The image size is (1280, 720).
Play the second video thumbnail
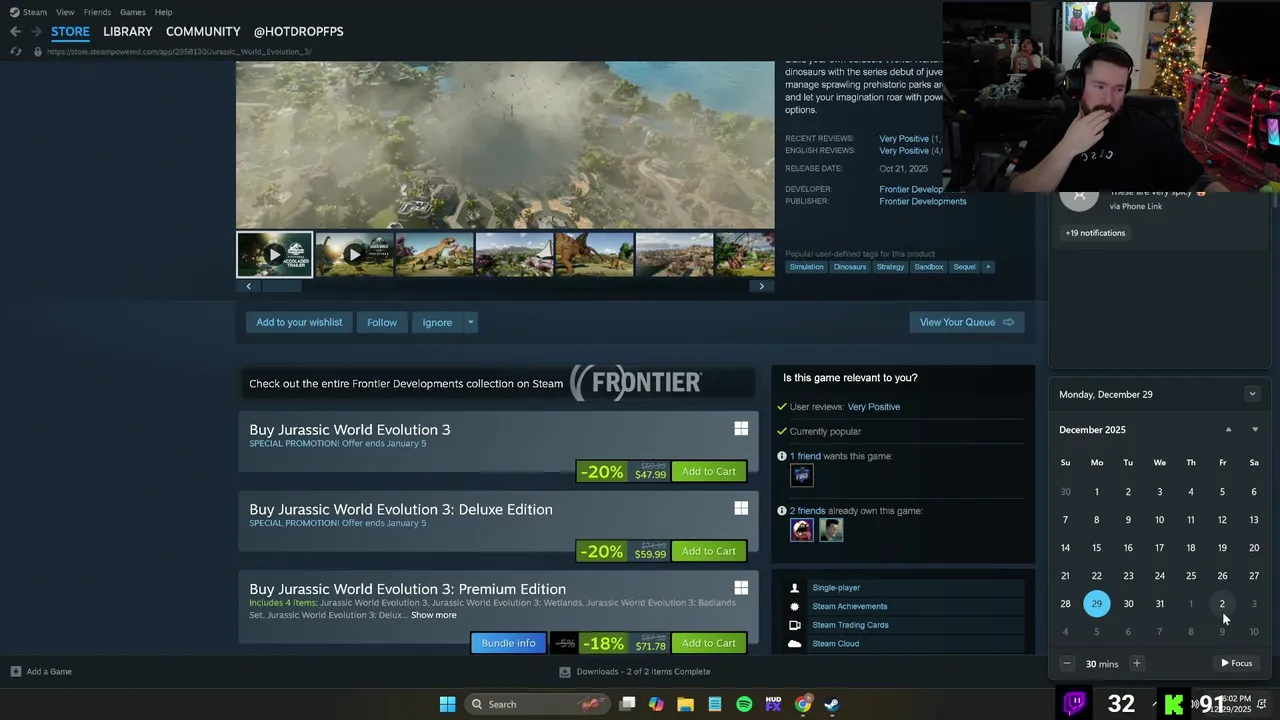click(353, 254)
